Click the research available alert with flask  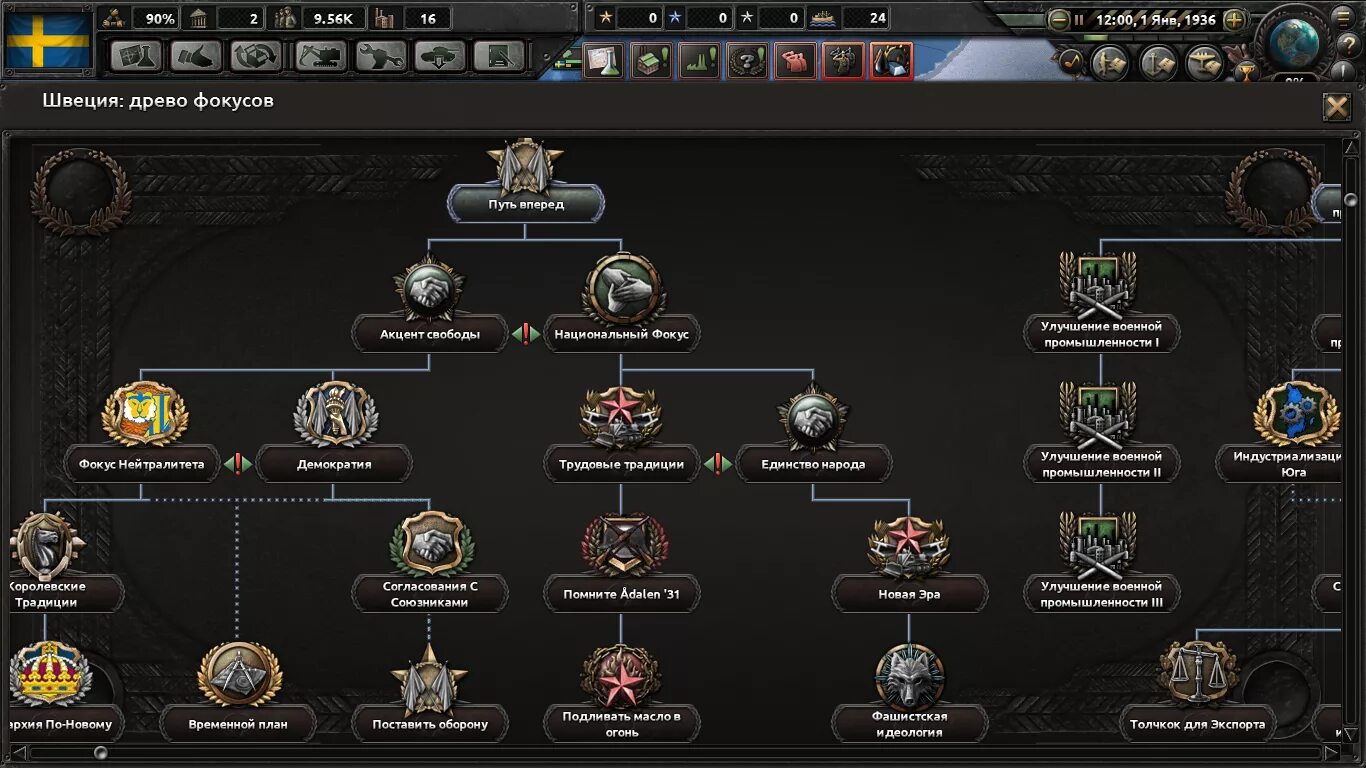603,61
